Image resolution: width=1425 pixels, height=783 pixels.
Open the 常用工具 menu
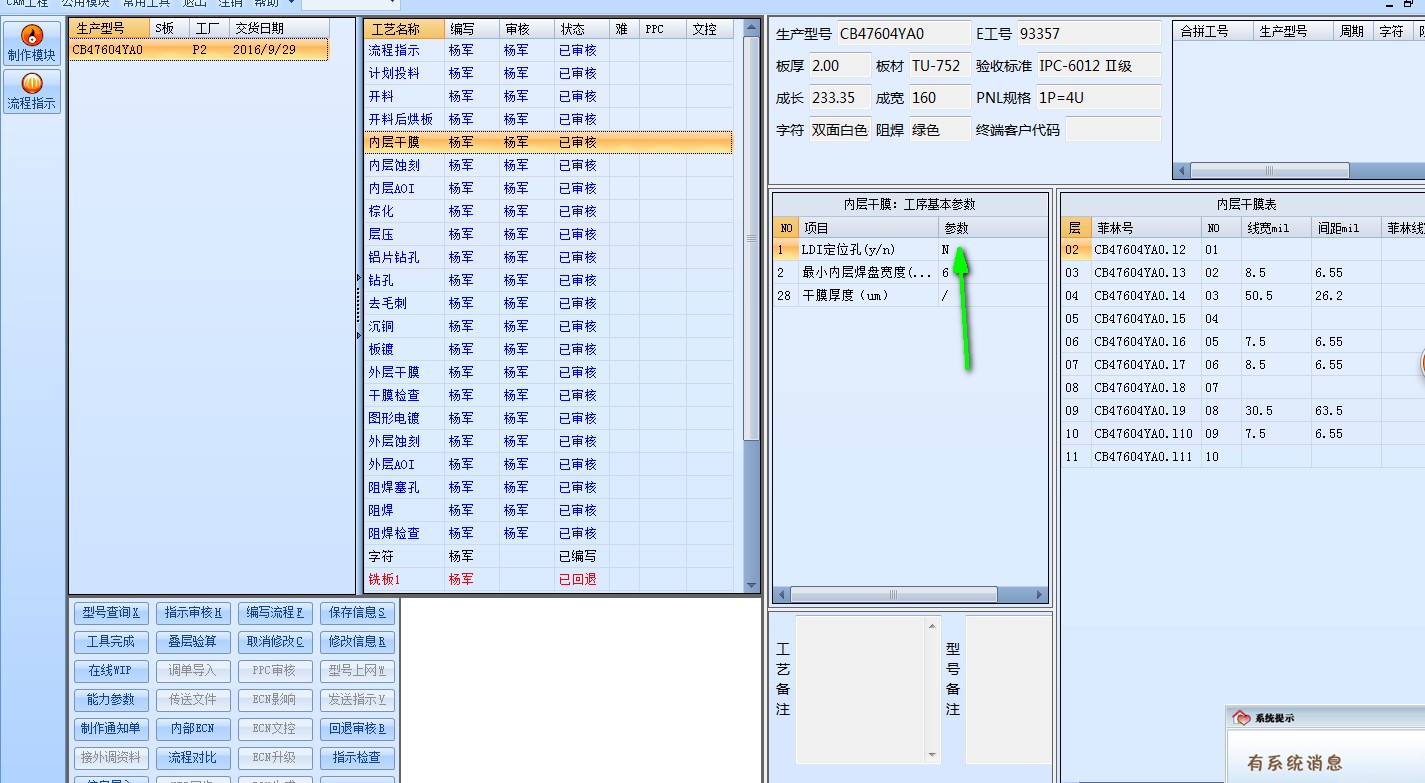[146, 4]
